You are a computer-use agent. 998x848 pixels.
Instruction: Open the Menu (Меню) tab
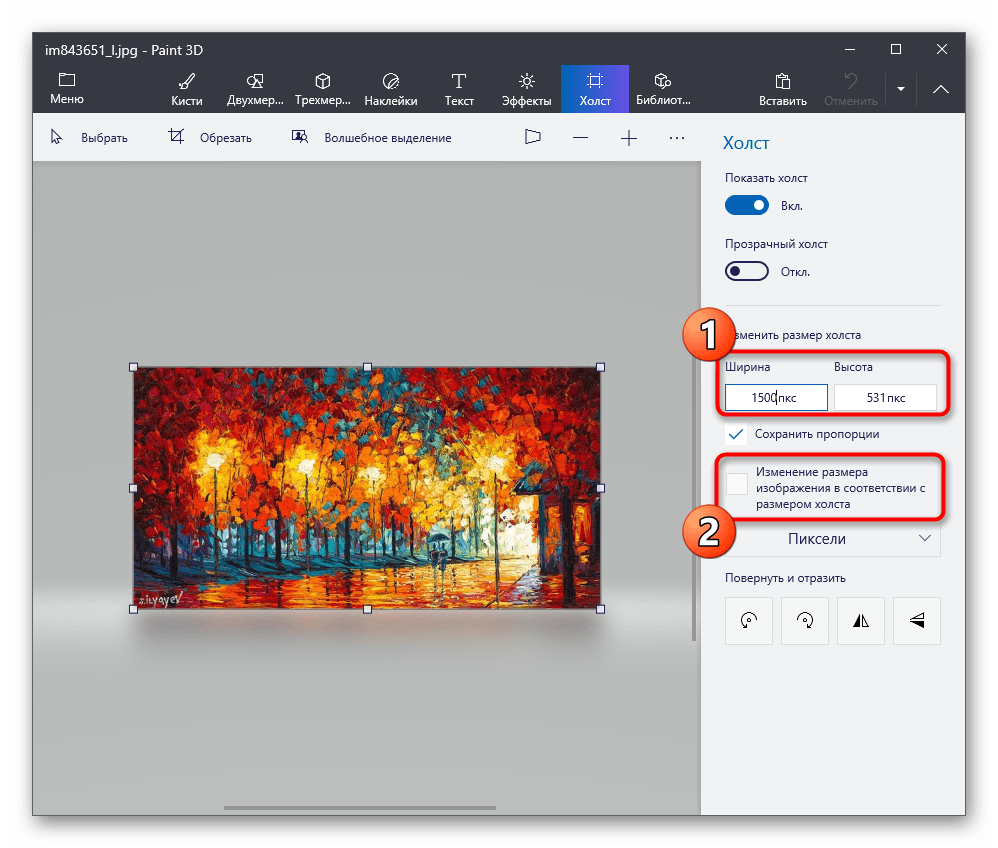(x=67, y=88)
